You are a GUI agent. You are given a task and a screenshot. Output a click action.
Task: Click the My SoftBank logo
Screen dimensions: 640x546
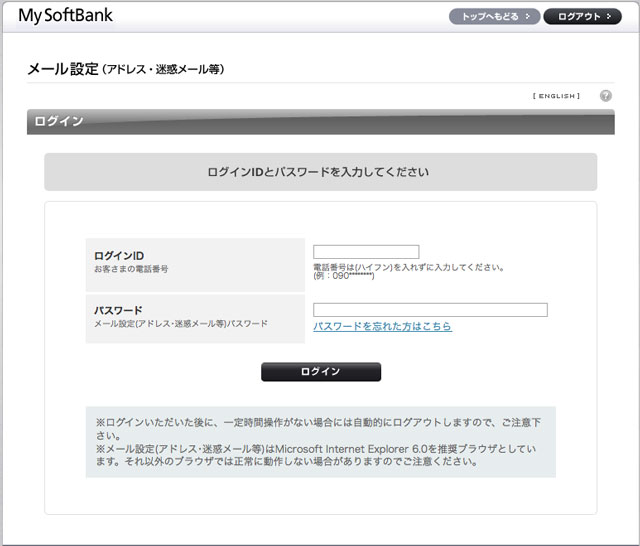coord(66,16)
